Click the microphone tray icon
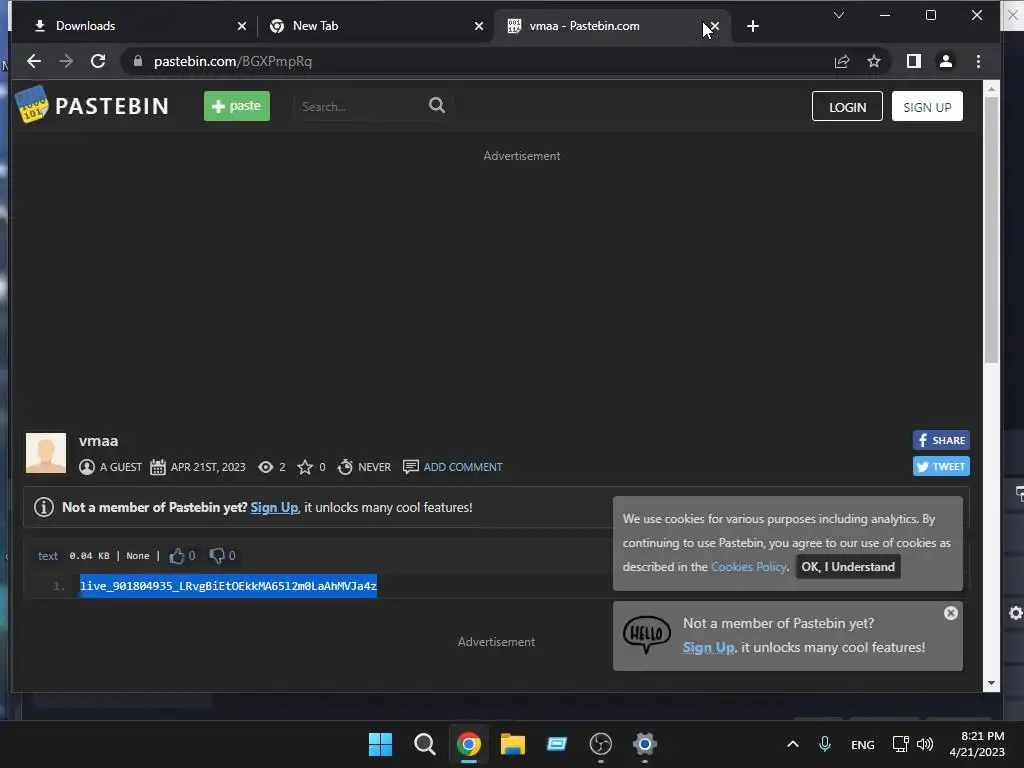This screenshot has height=768, width=1024. (825, 744)
